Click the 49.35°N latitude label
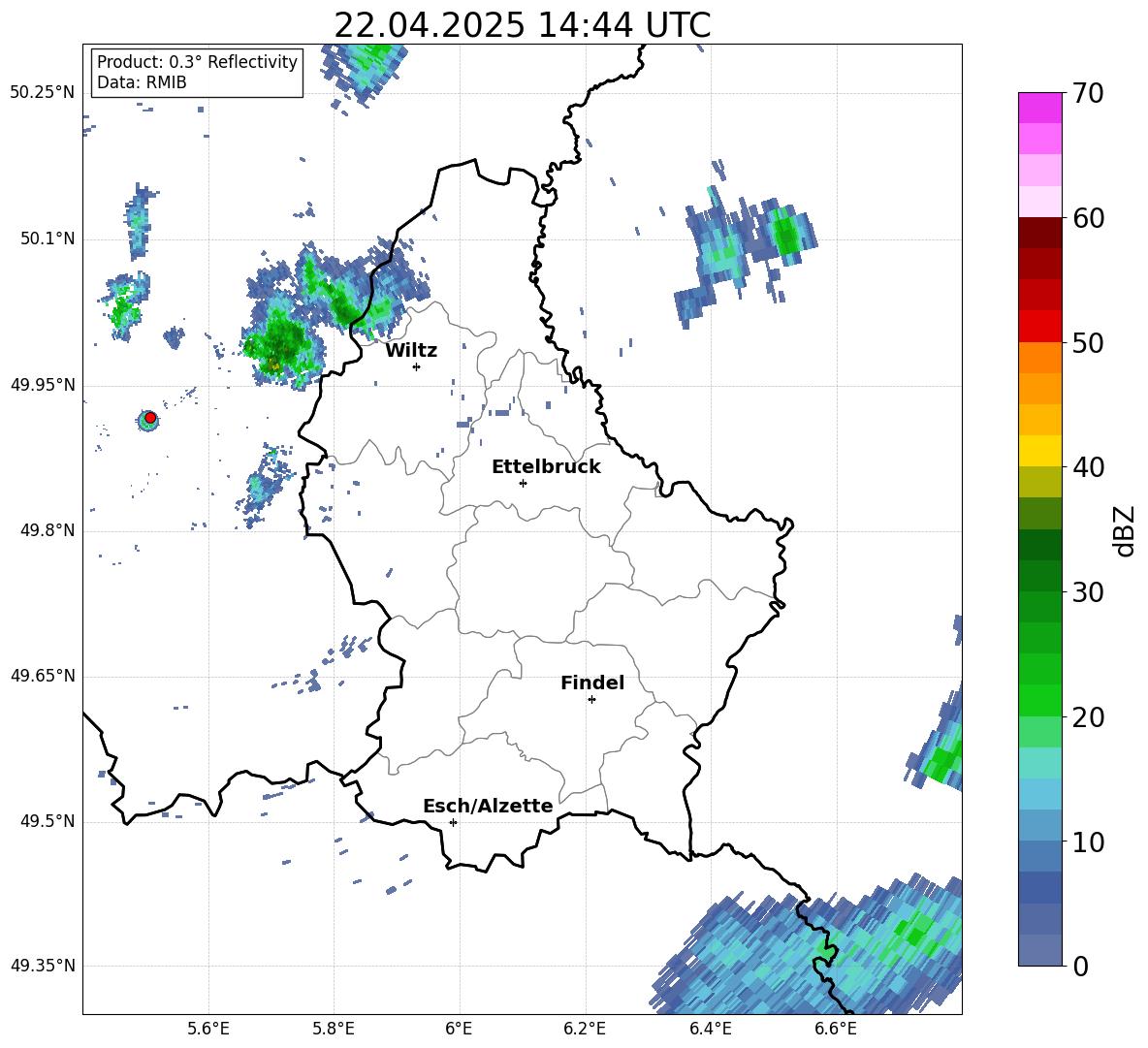The image size is (1148, 1048). click(x=43, y=966)
